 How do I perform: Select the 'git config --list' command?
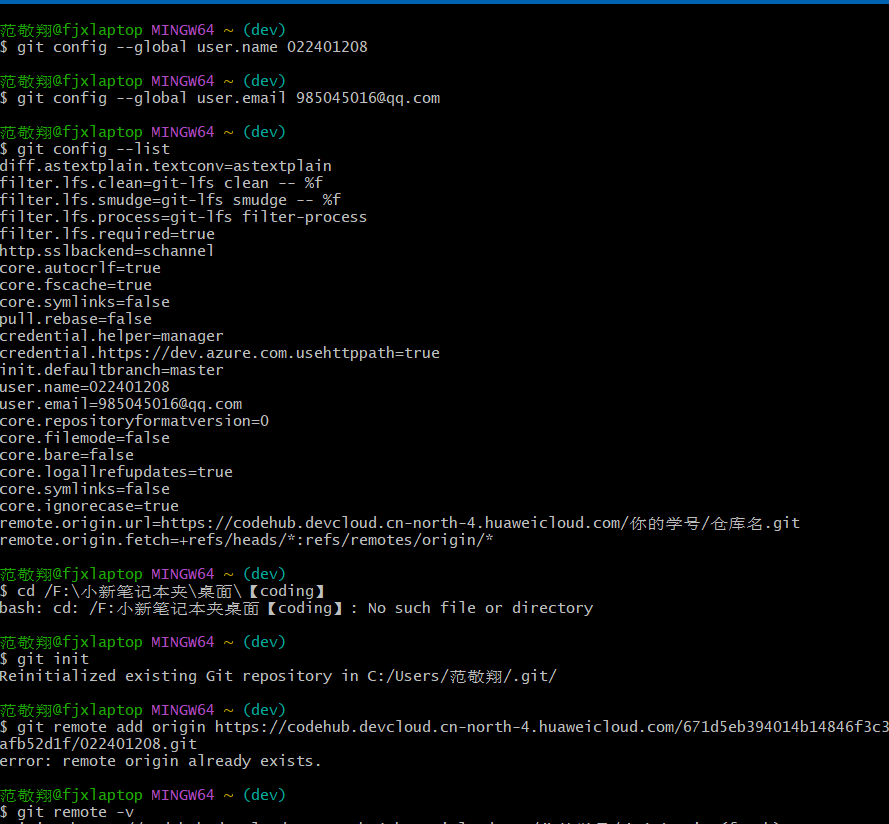click(x=94, y=149)
